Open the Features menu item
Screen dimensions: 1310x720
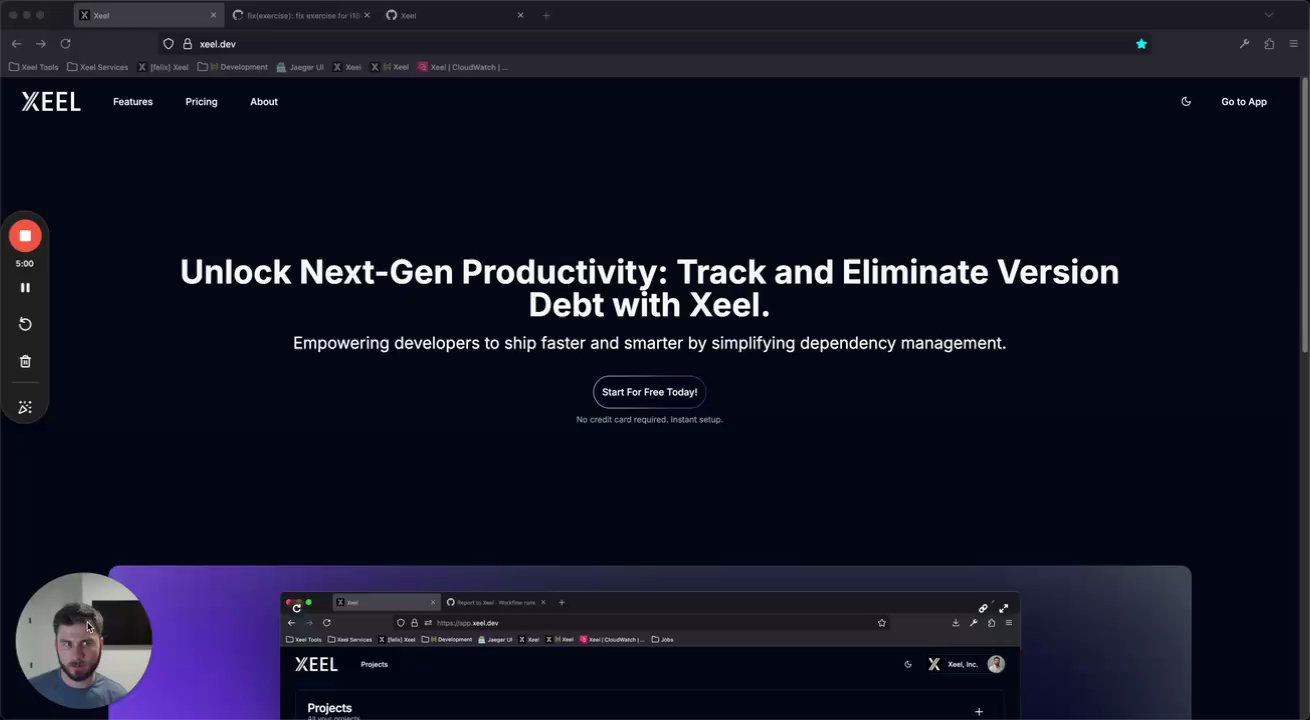133,102
